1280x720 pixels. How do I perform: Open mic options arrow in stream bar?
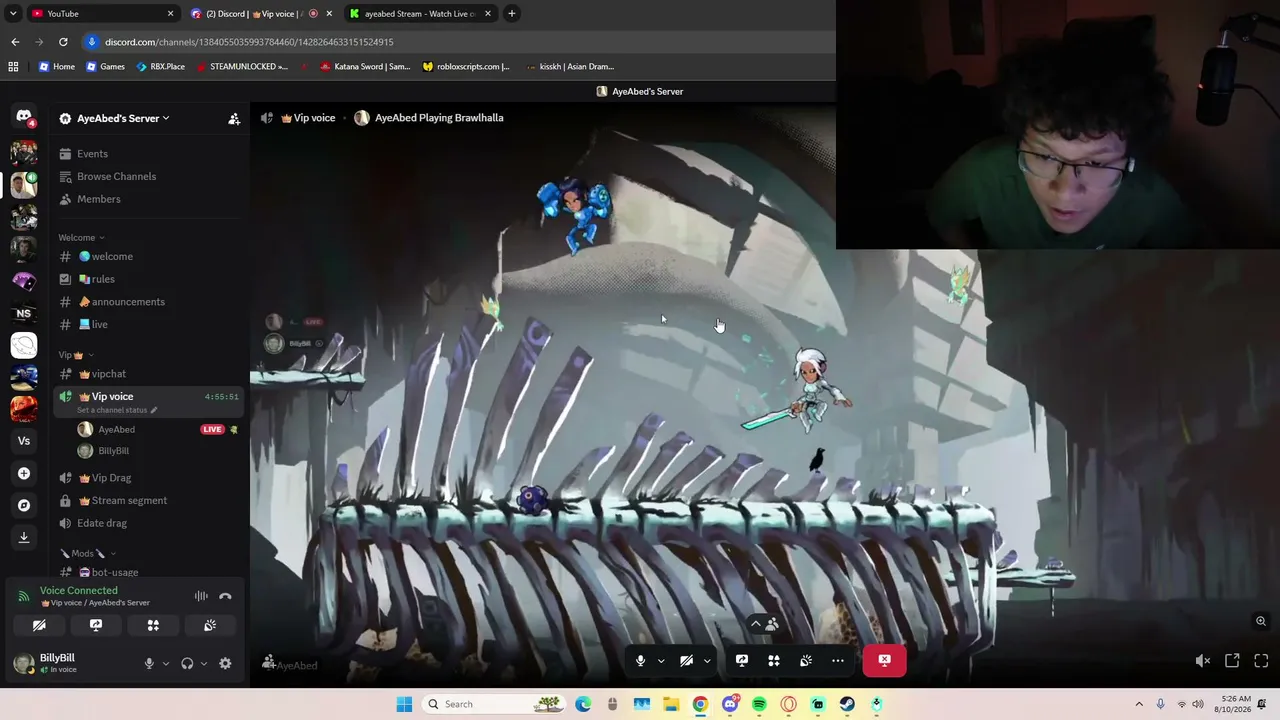[661, 661]
